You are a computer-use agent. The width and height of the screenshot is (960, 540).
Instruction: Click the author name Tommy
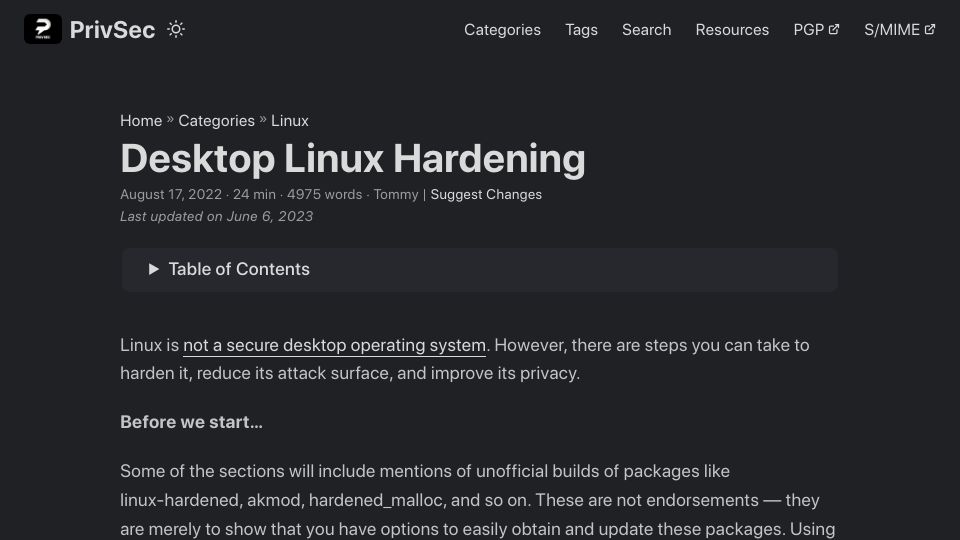pyautogui.click(x=396, y=195)
